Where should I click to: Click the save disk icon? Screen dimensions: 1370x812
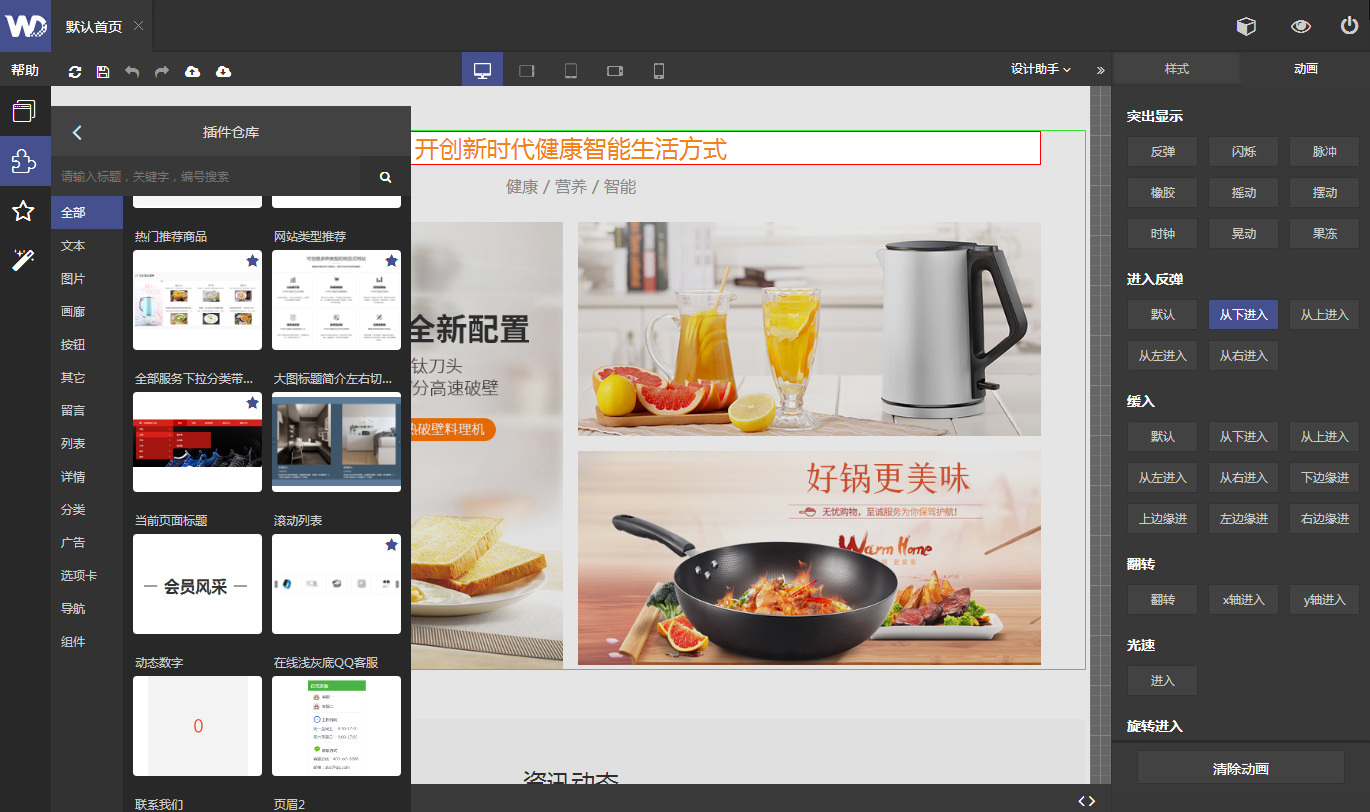coord(103,71)
